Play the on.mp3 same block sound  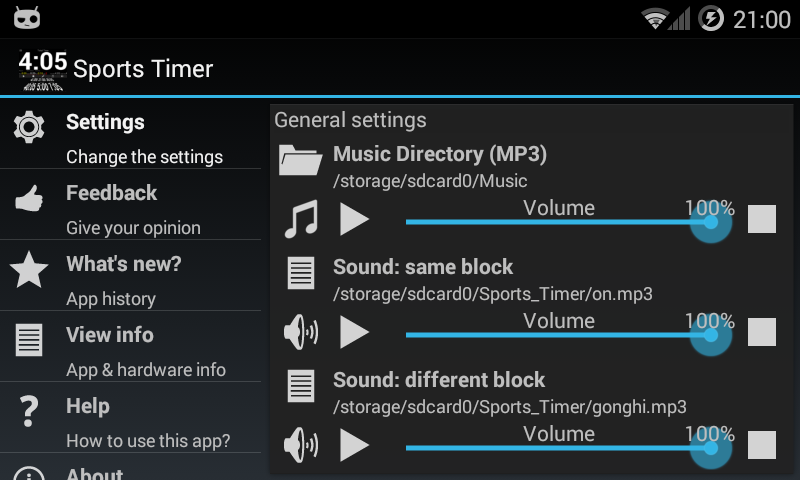click(x=355, y=332)
